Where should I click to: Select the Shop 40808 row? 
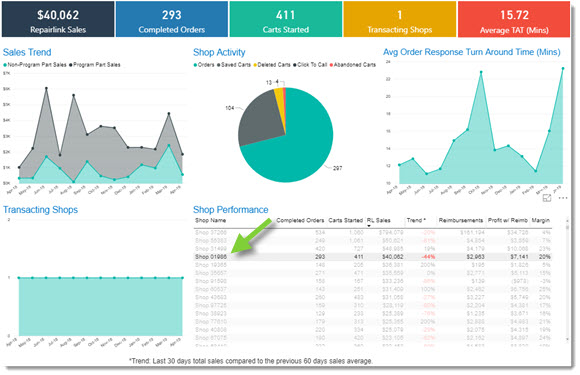pos(373,330)
